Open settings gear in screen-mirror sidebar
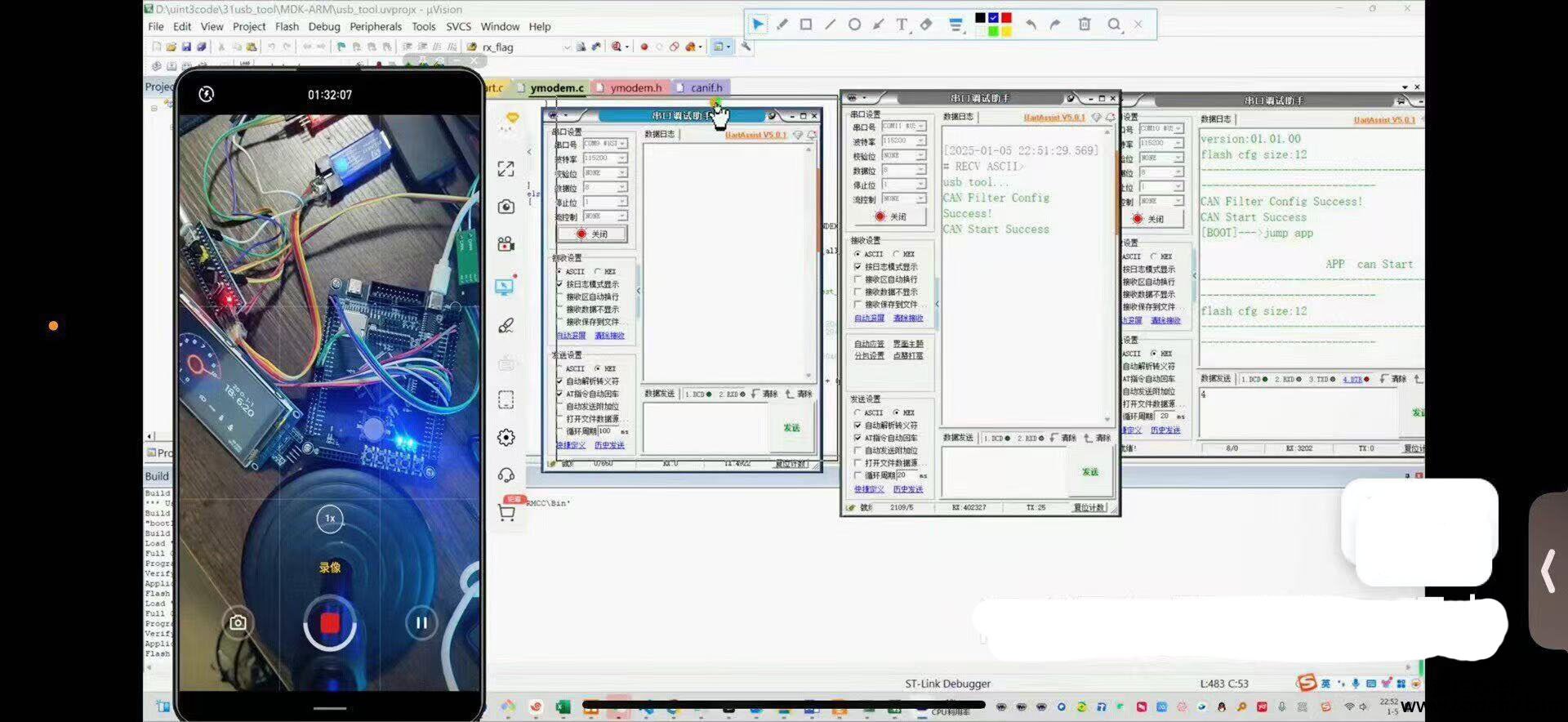This screenshot has width=1568, height=722. [x=506, y=437]
